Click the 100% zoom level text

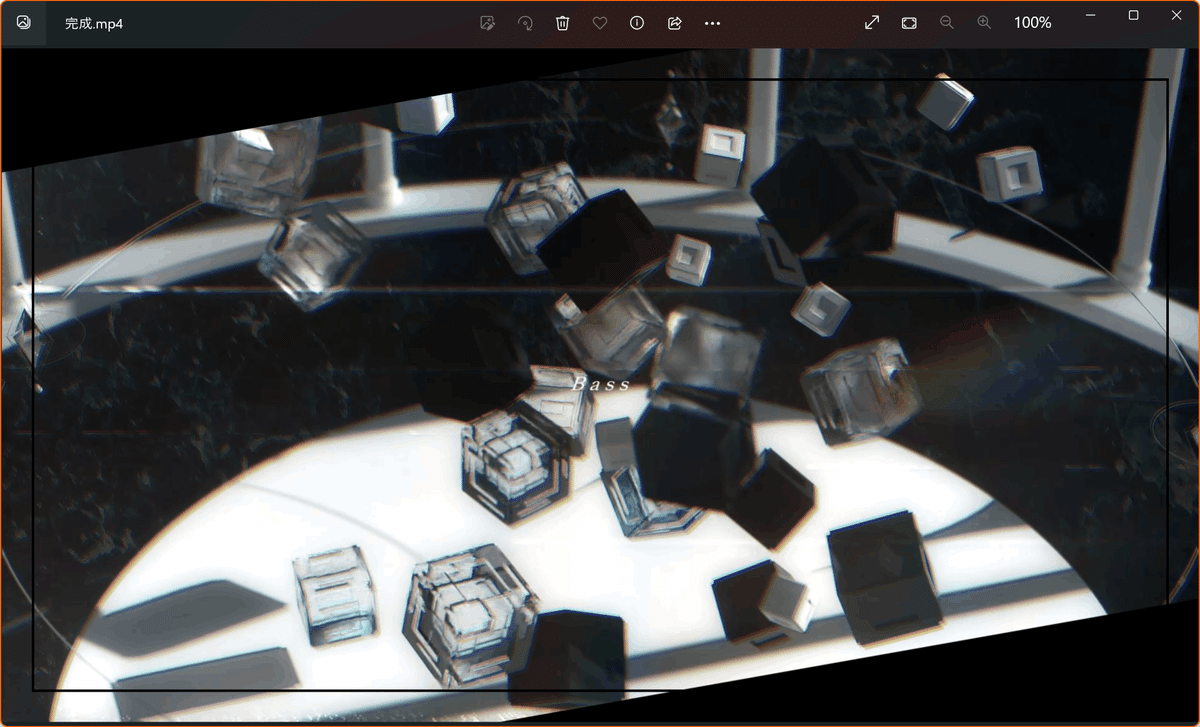1033,22
